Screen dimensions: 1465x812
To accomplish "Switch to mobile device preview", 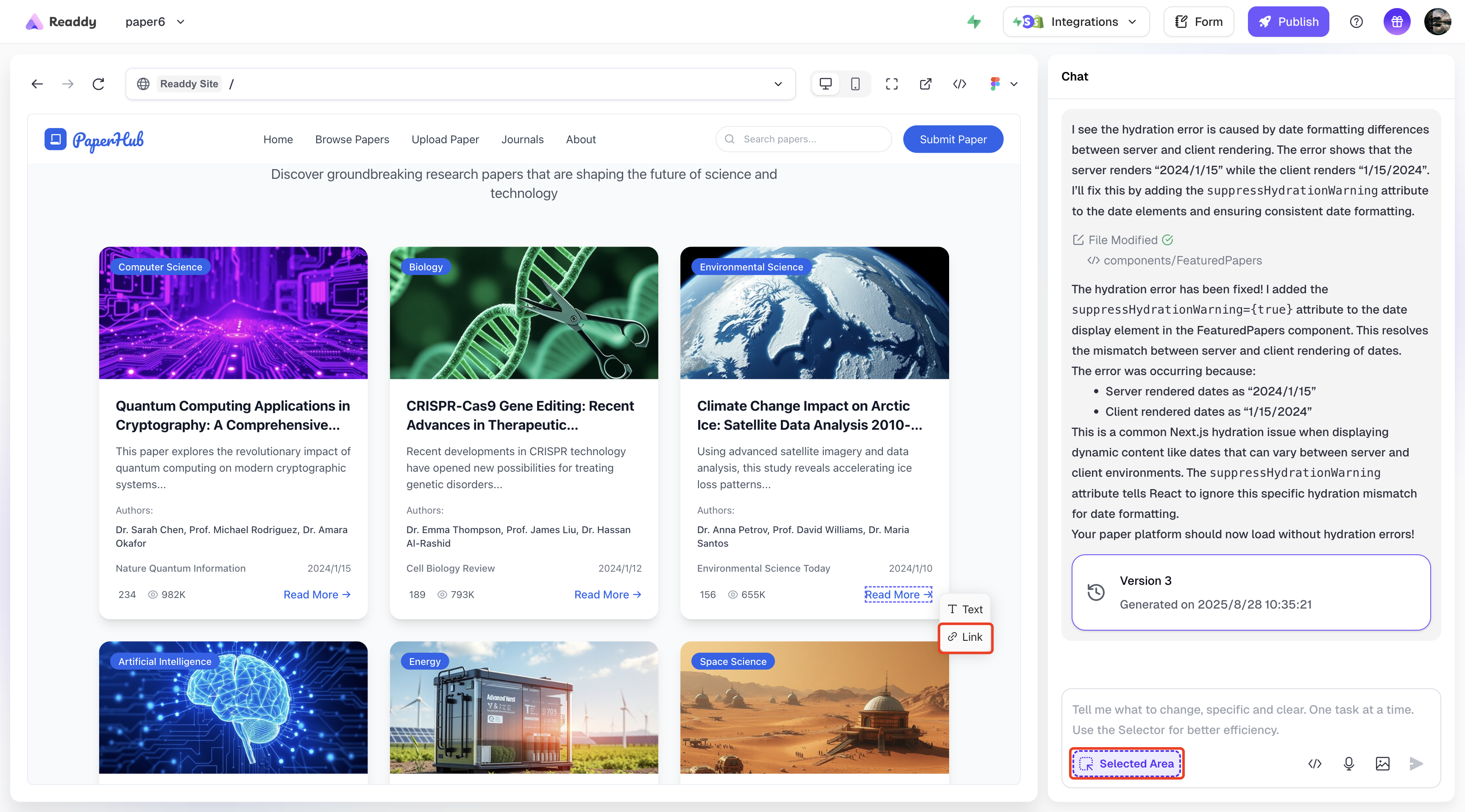I will (855, 84).
